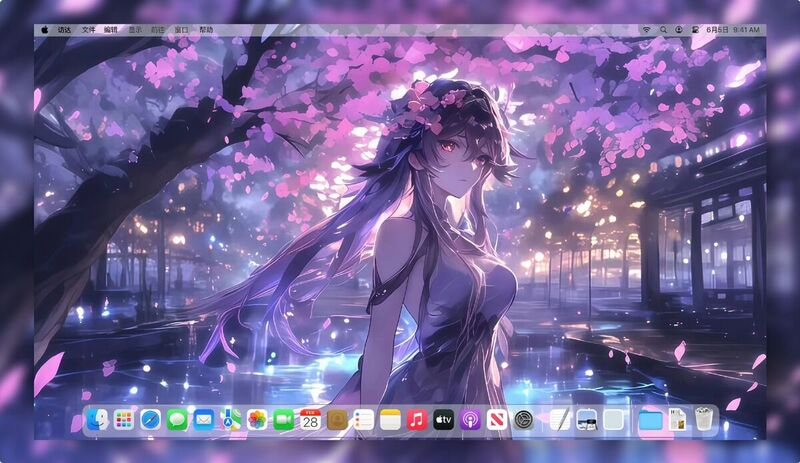Open the blue Downloads folder in the Dock
Image resolution: width=800 pixels, height=463 pixels.
coord(651,420)
